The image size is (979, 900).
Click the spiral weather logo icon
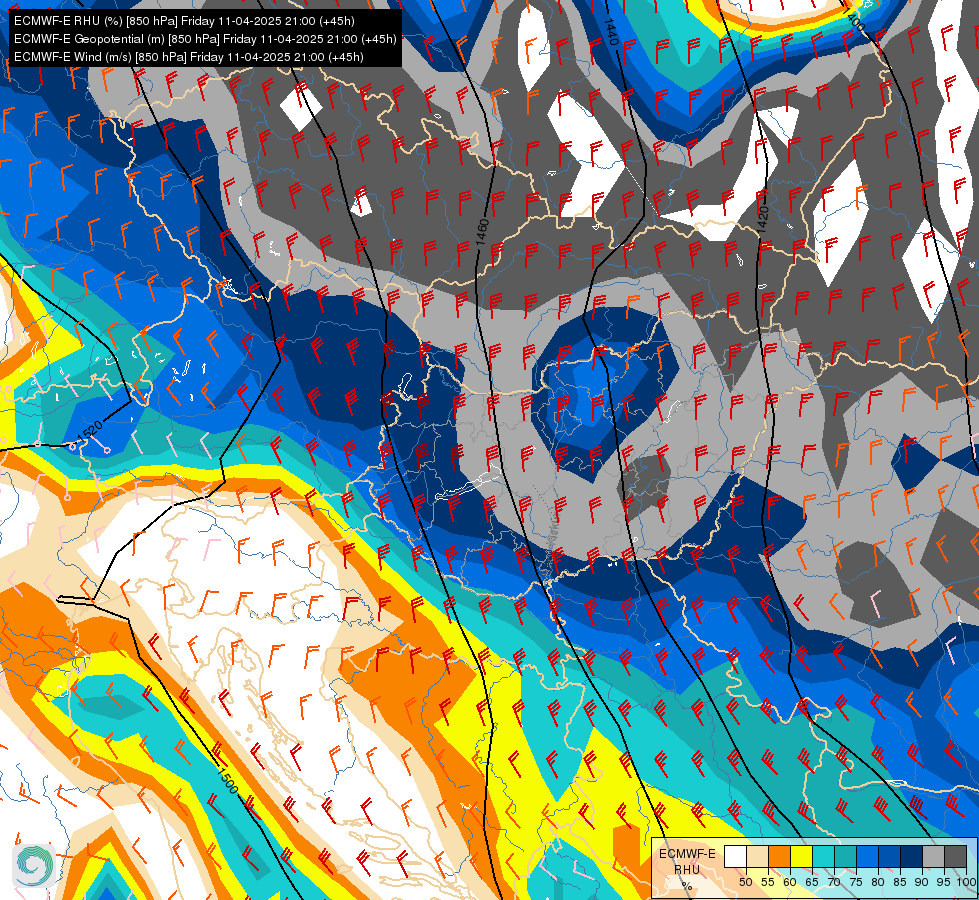[x=34, y=865]
